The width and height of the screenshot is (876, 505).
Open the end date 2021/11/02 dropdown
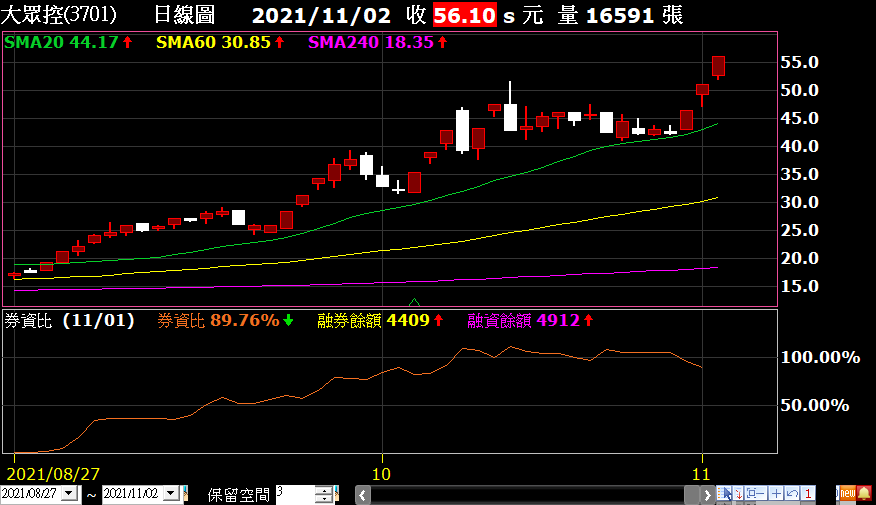pos(170,493)
